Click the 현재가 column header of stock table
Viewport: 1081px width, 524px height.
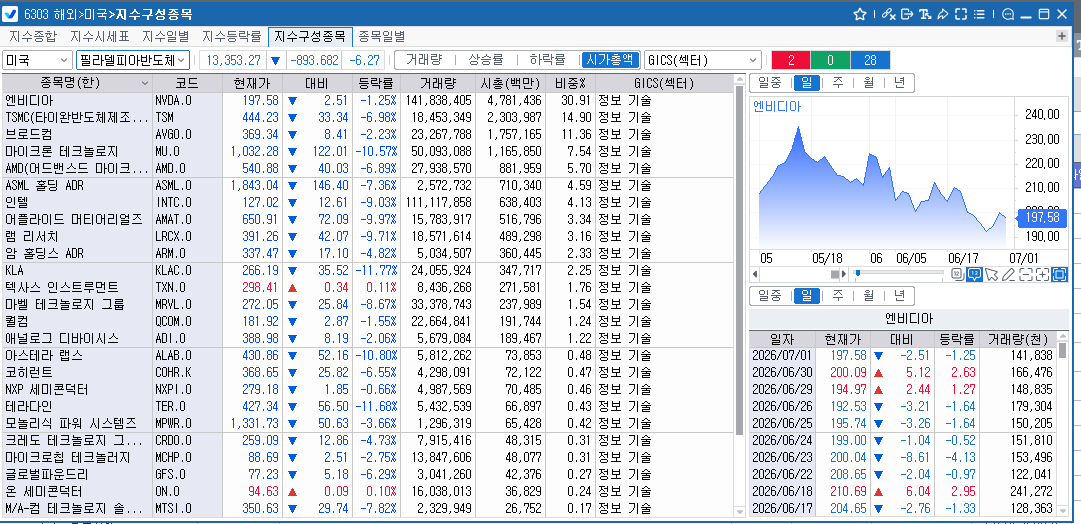(252, 83)
